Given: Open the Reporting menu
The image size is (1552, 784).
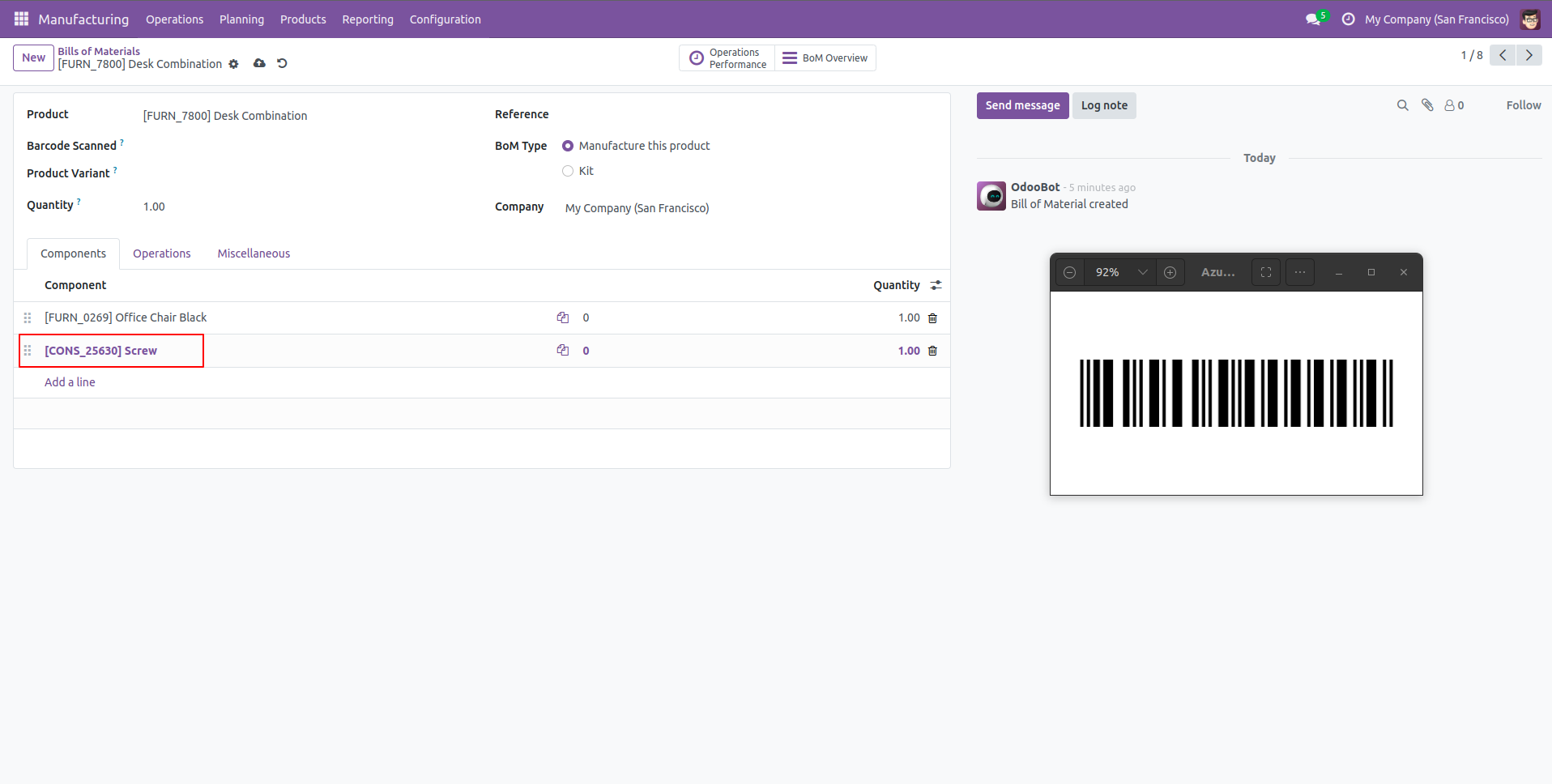Looking at the screenshot, I should (x=368, y=19).
